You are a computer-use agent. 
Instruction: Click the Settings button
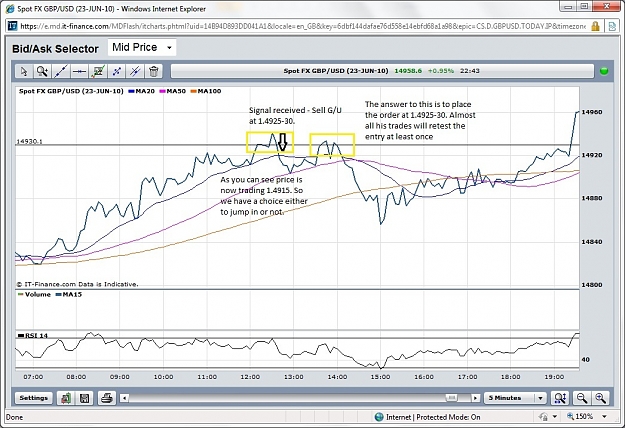[x=33, y=398]
